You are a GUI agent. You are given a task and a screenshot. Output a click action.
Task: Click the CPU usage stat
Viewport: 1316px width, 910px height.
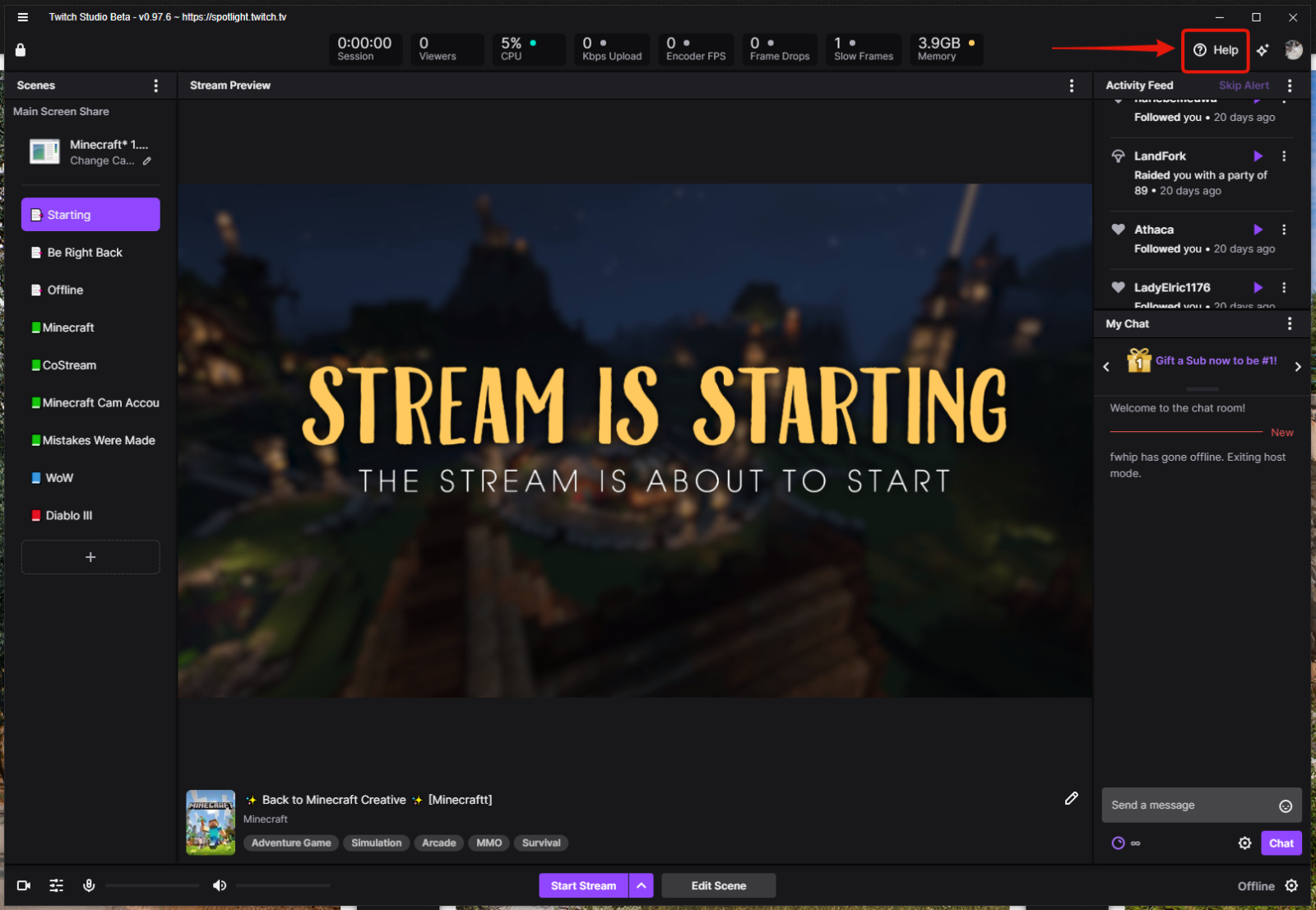tap(529, 49)
